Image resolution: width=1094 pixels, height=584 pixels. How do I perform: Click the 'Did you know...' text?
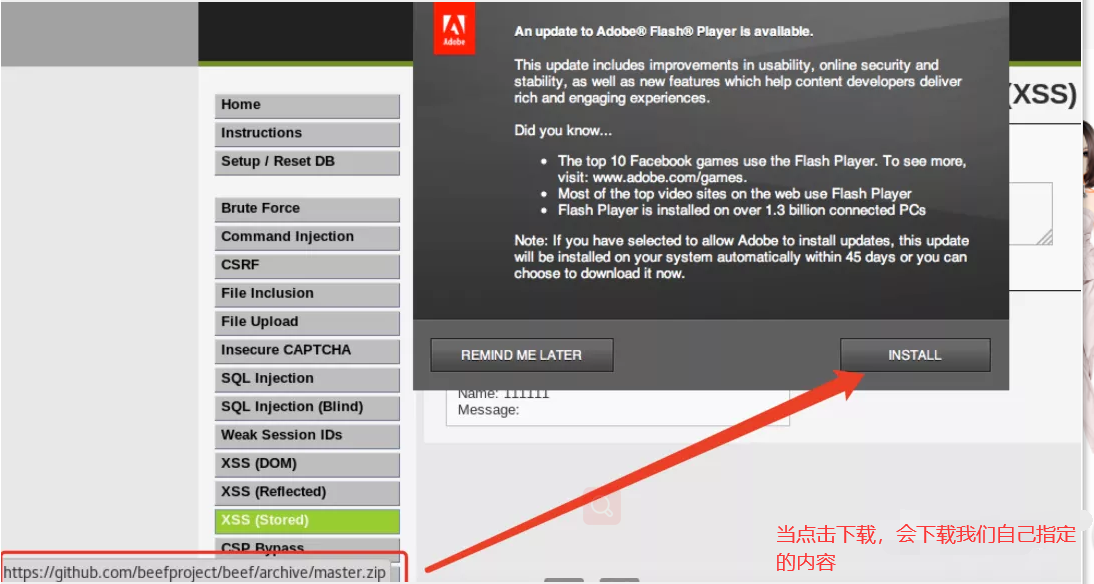[x=563, y=130]
